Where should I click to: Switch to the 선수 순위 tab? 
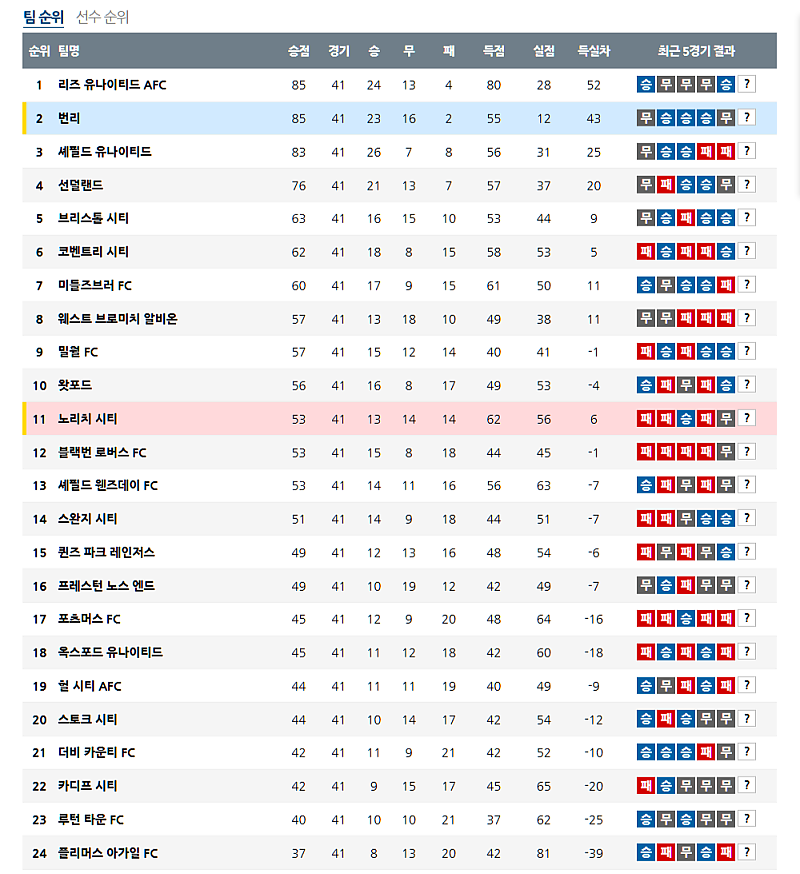tap(102, 17)
